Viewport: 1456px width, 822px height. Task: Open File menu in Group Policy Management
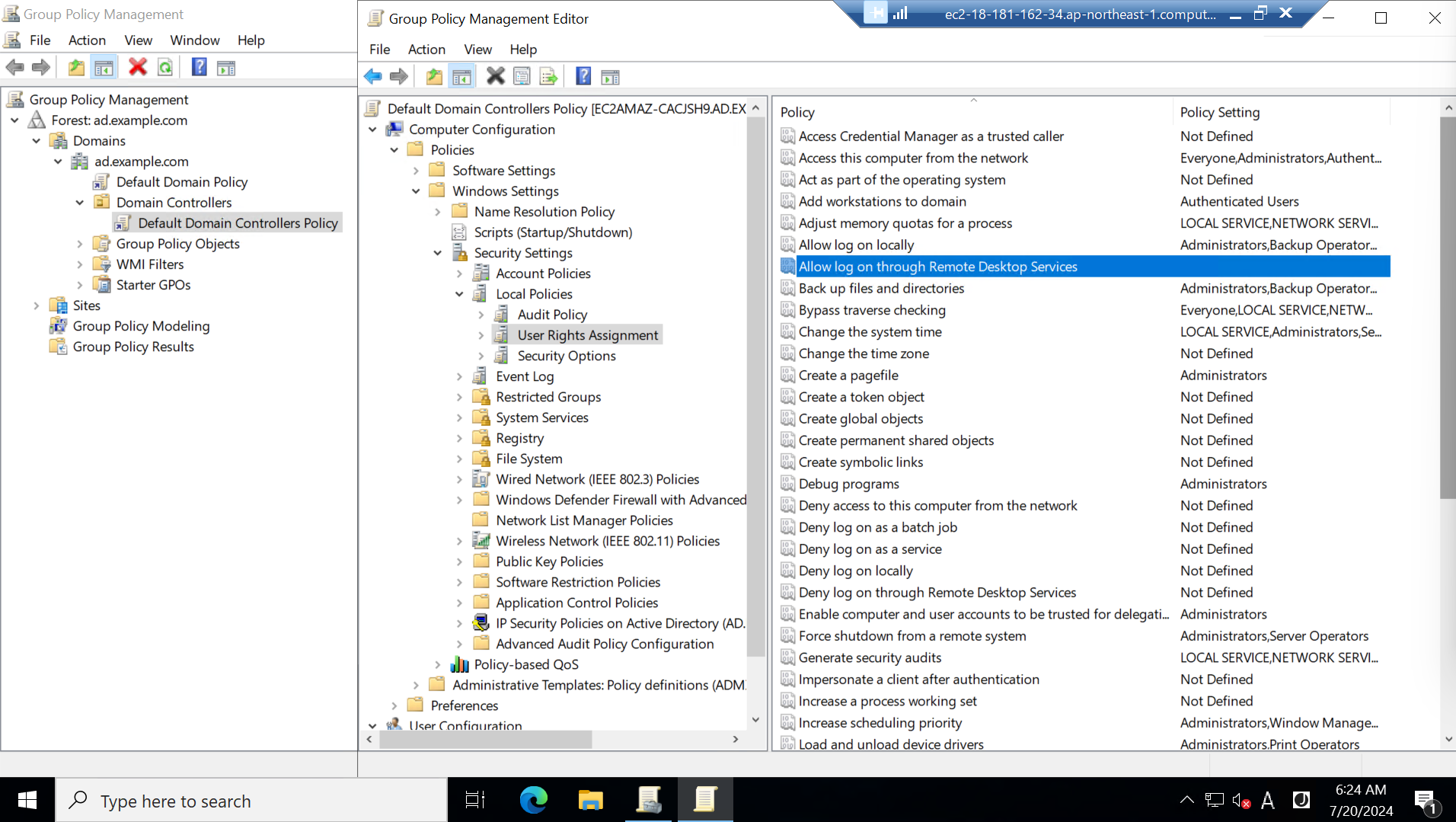[x=40, y=40]
